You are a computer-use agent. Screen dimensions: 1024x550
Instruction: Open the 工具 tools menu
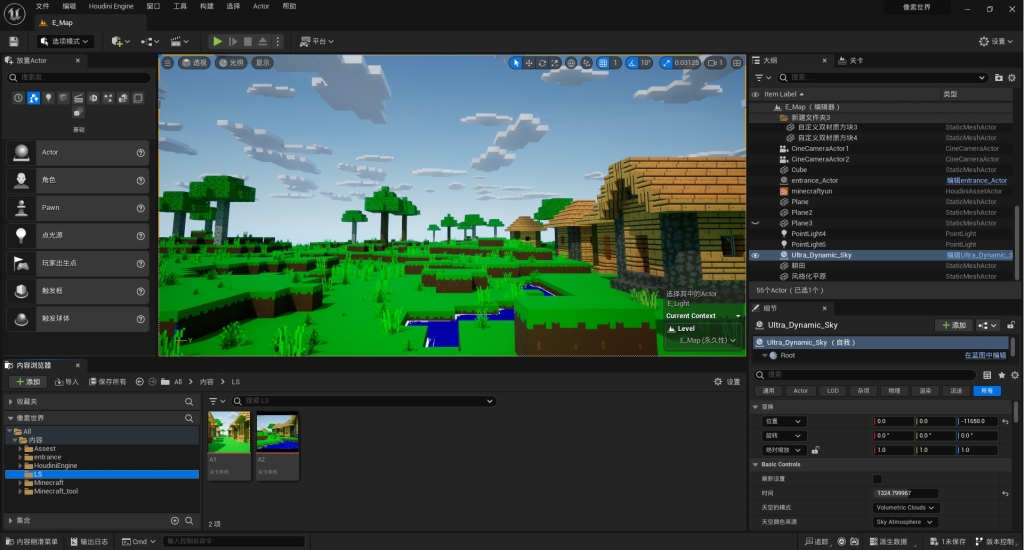(x=180, y=7)
